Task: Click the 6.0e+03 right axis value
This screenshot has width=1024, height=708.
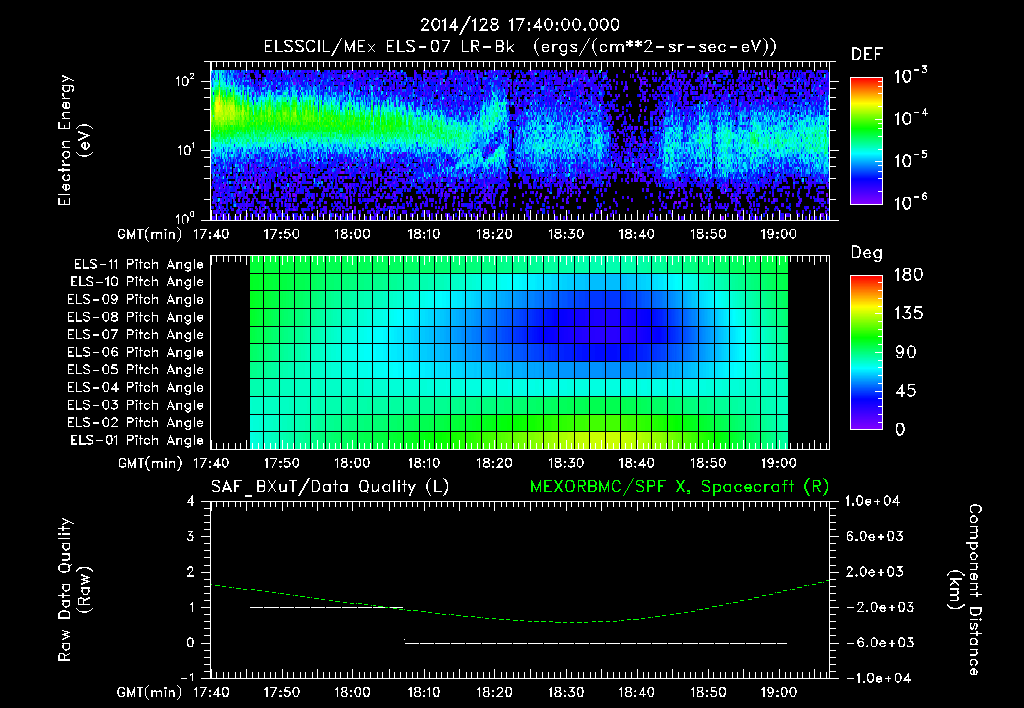Action: coord(875,536)
